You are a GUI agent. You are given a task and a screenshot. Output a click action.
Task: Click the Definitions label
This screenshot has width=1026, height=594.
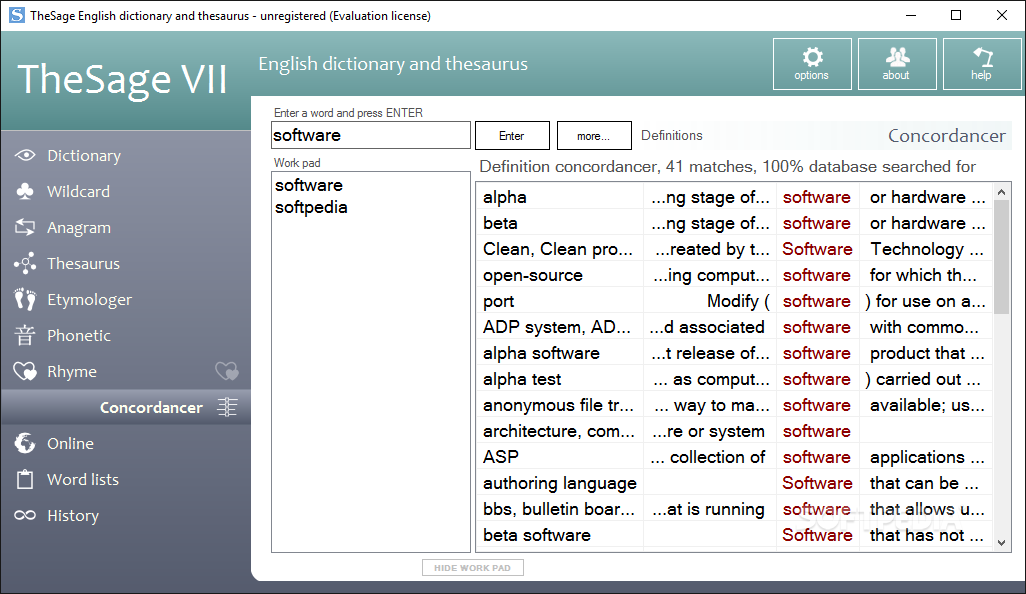[x=671, y=135]
